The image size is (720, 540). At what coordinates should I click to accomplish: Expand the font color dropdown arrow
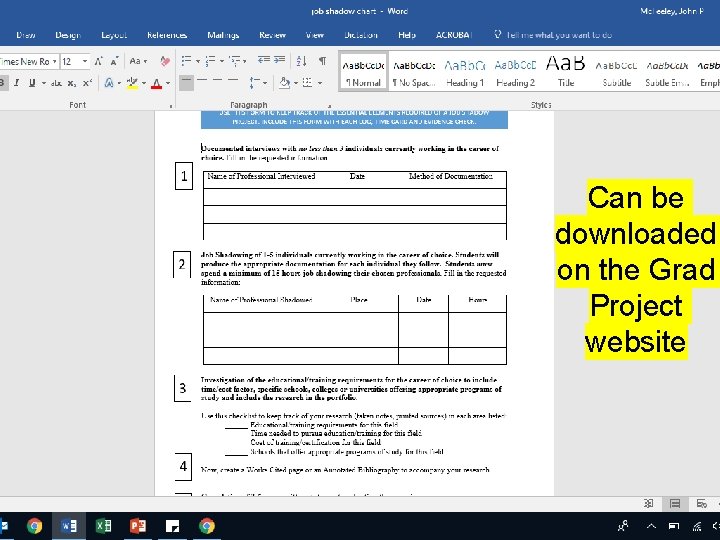point(168,83)
